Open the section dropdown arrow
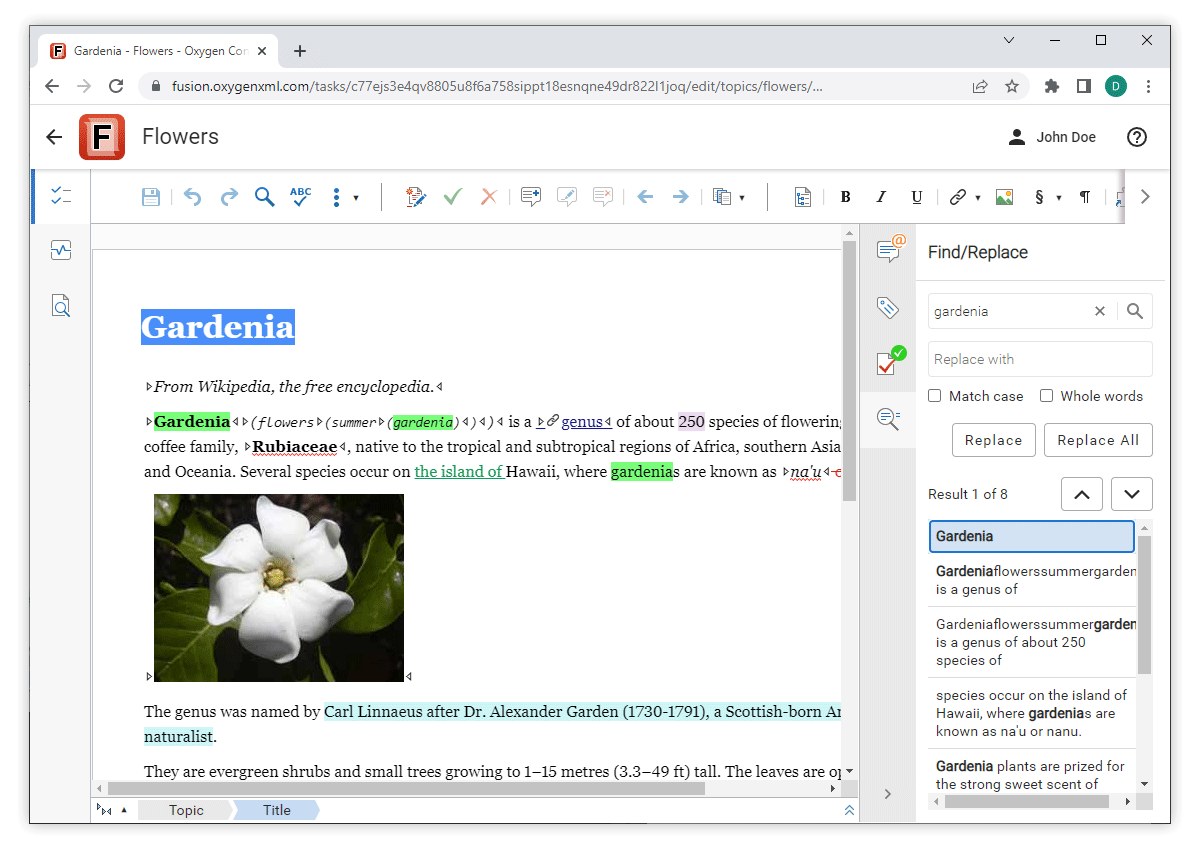 [1059, 198]
